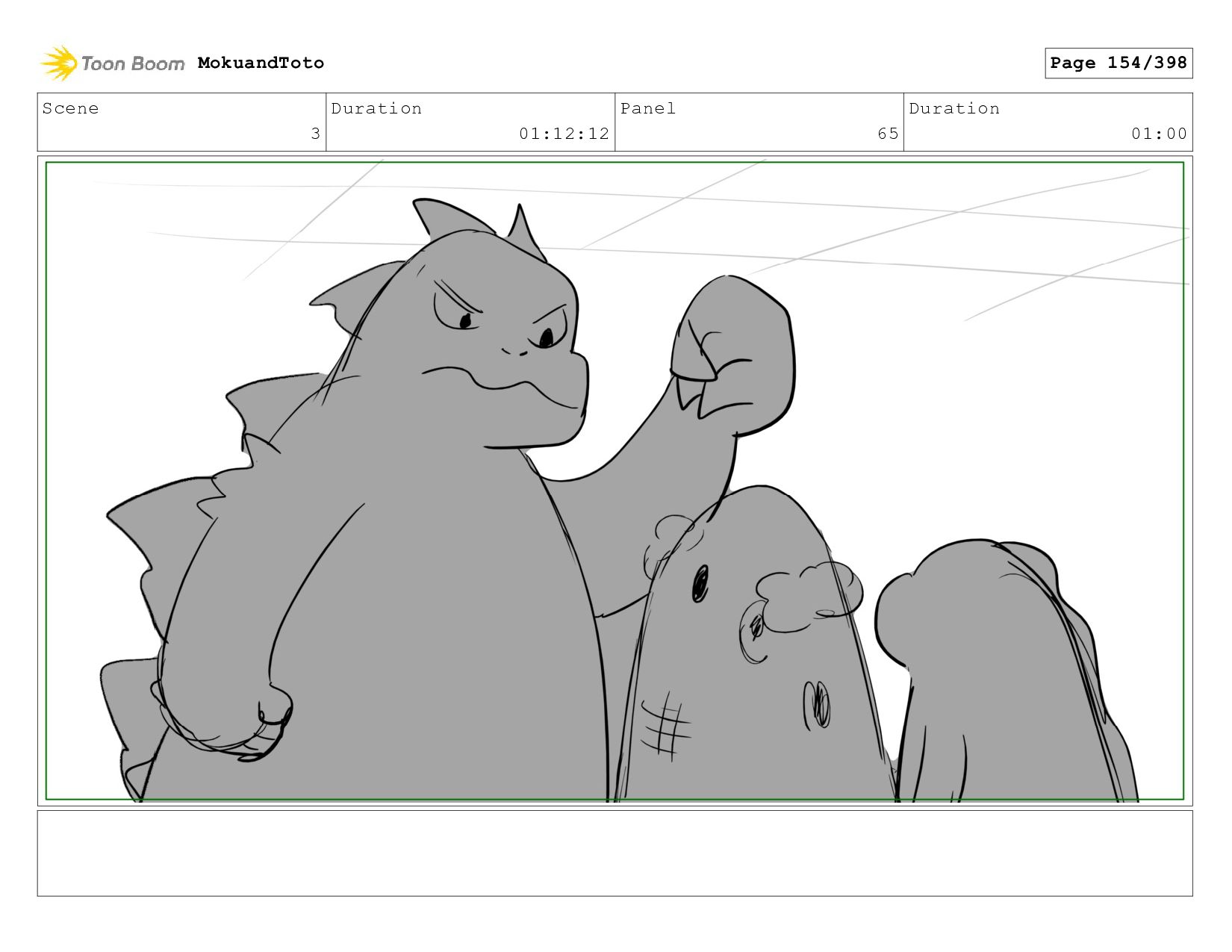Click the panel duration value 01:00
This screenshot has height=952, width=1232.
coord(1159,134)
